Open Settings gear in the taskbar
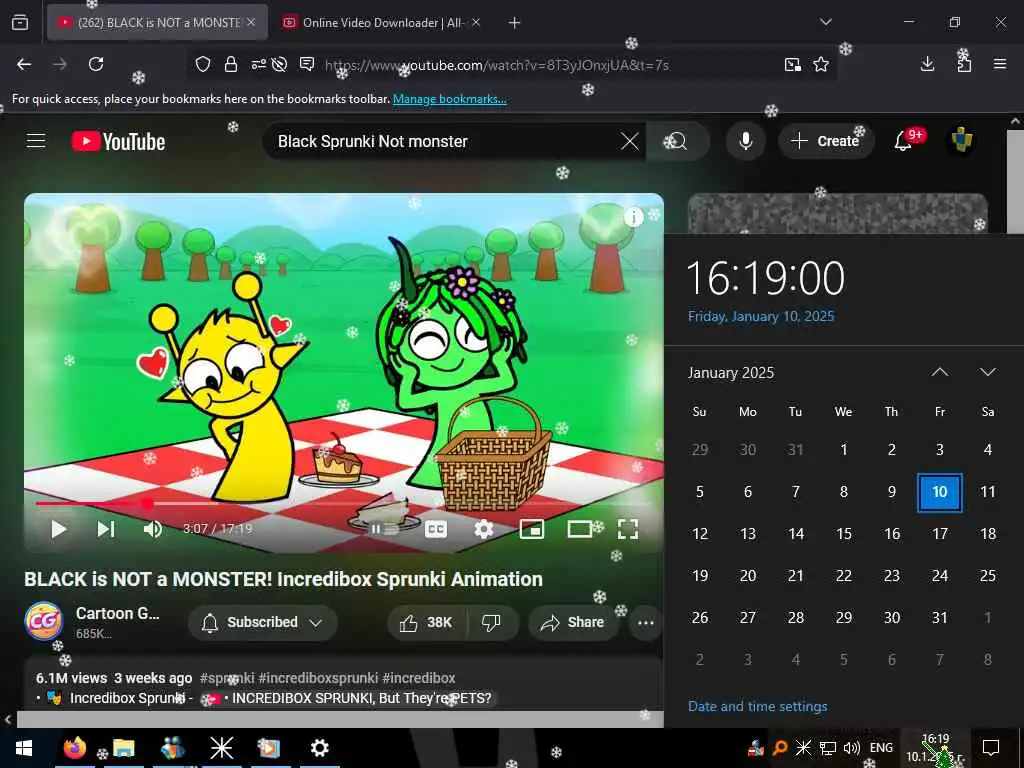The width and height of the screenshot is (1024, 768). pos(319,748)
